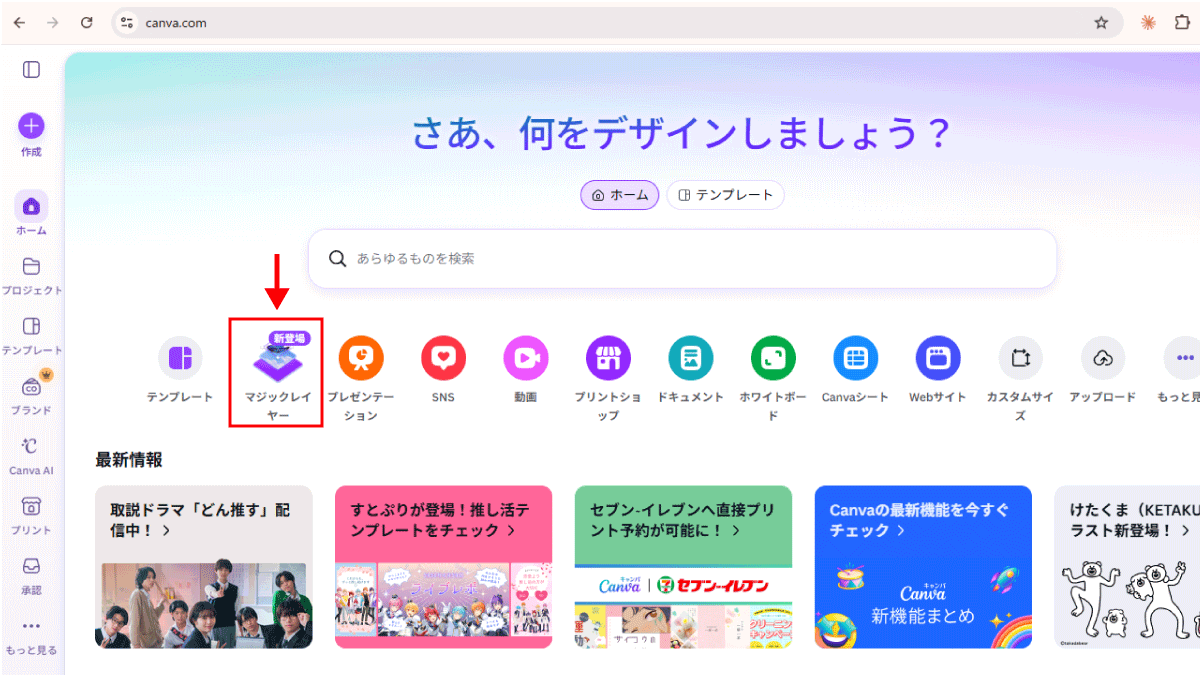Create a プレゼンテーション design
The width and height of the screenshot is (1200, 675).
point(361,358)
